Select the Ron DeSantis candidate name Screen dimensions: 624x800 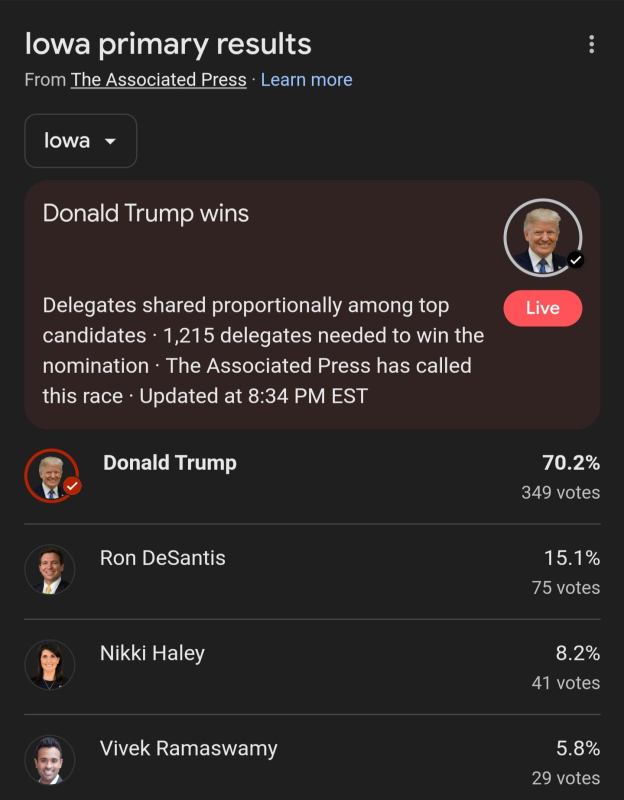pyautogui.click(x=163, y=558)
